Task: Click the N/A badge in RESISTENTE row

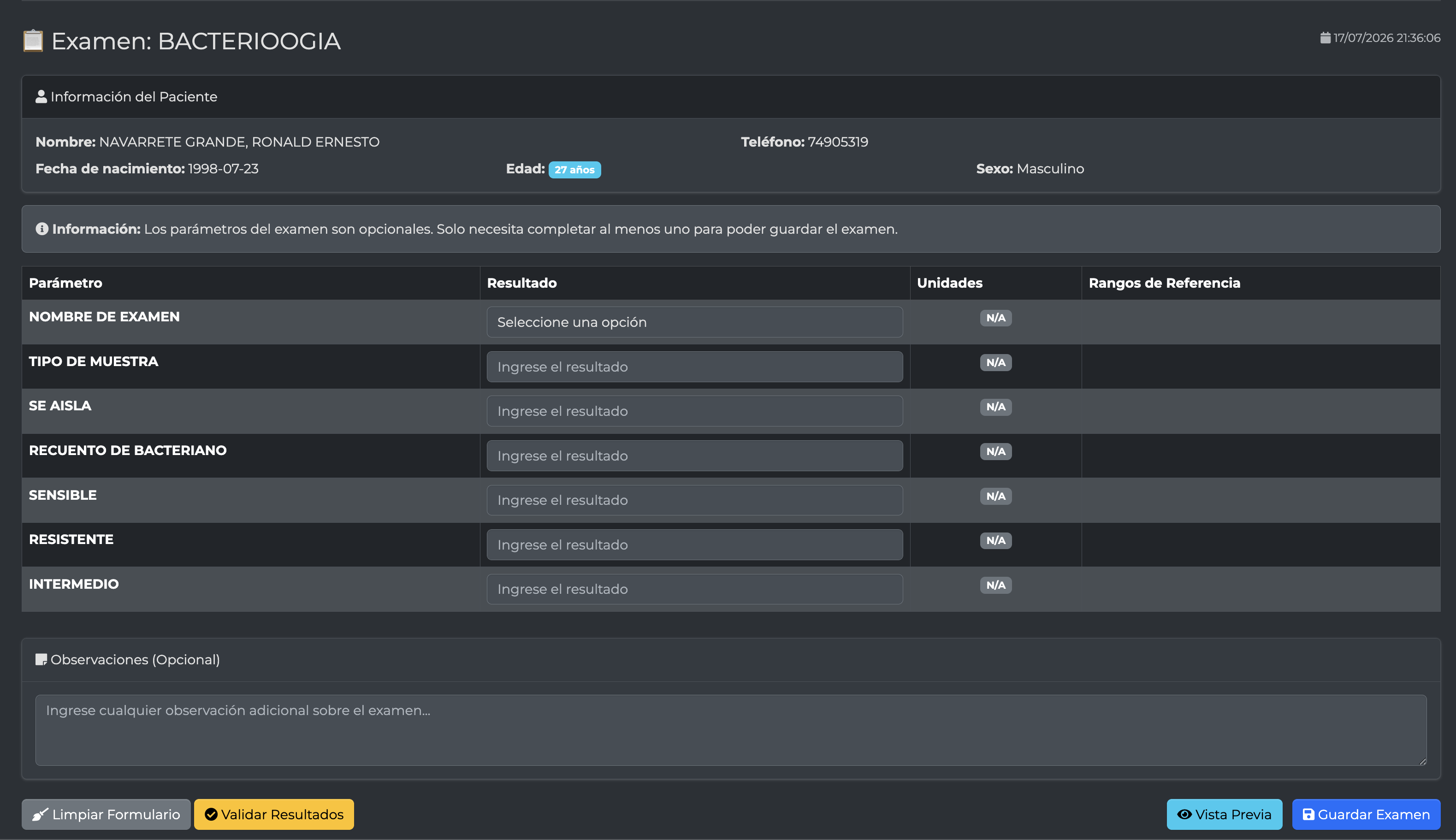Action: [x=996, y=541]
